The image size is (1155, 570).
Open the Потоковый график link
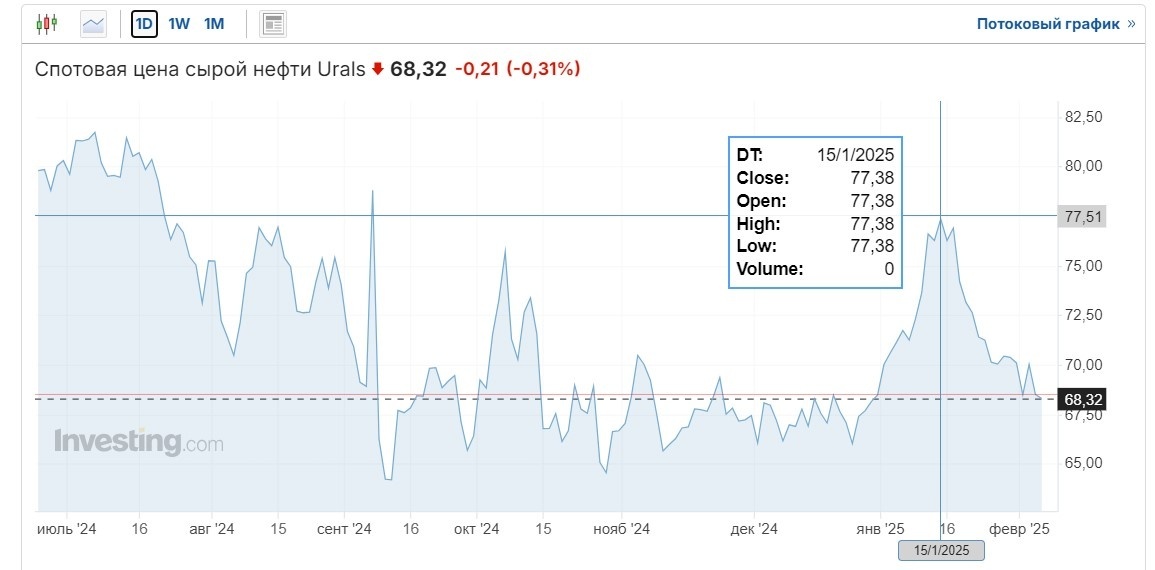point(1048,24)
